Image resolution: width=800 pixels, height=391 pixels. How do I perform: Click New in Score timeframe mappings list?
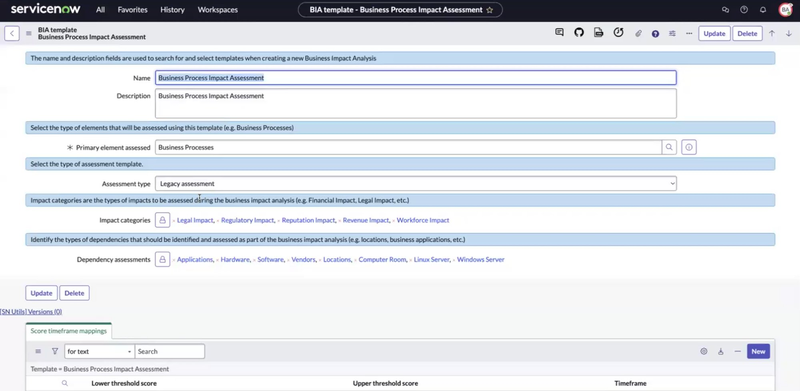click(x=758, y=351)
